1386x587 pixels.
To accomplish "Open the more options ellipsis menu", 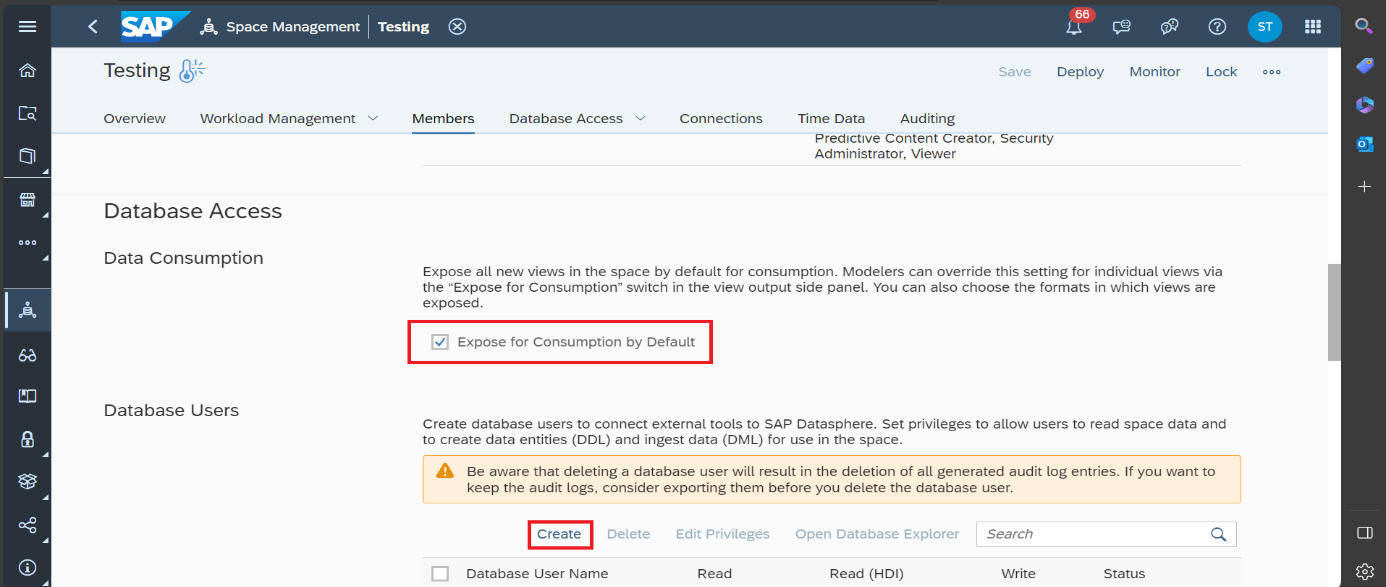I will [x=1271, y=72].
